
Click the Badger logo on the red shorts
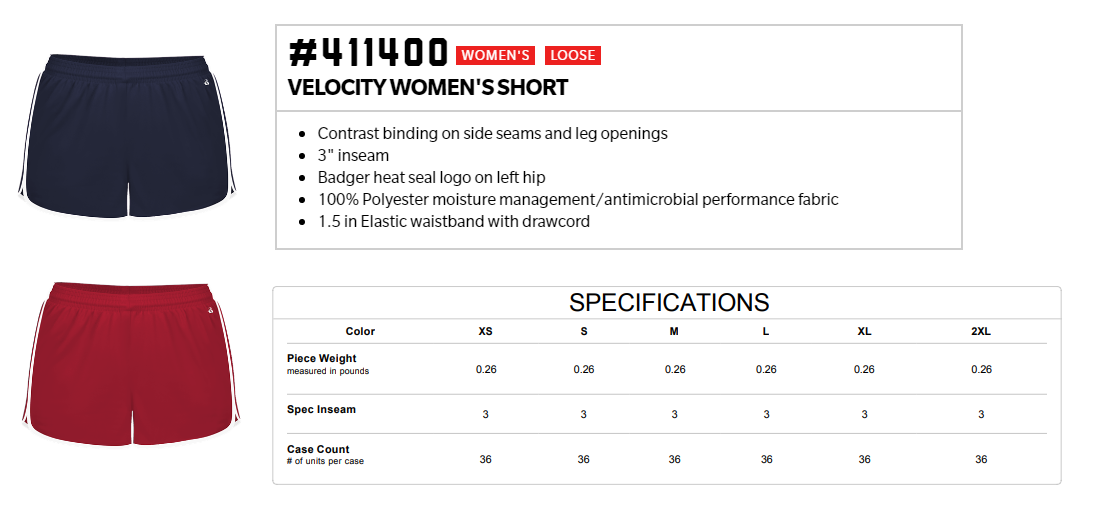210,309
